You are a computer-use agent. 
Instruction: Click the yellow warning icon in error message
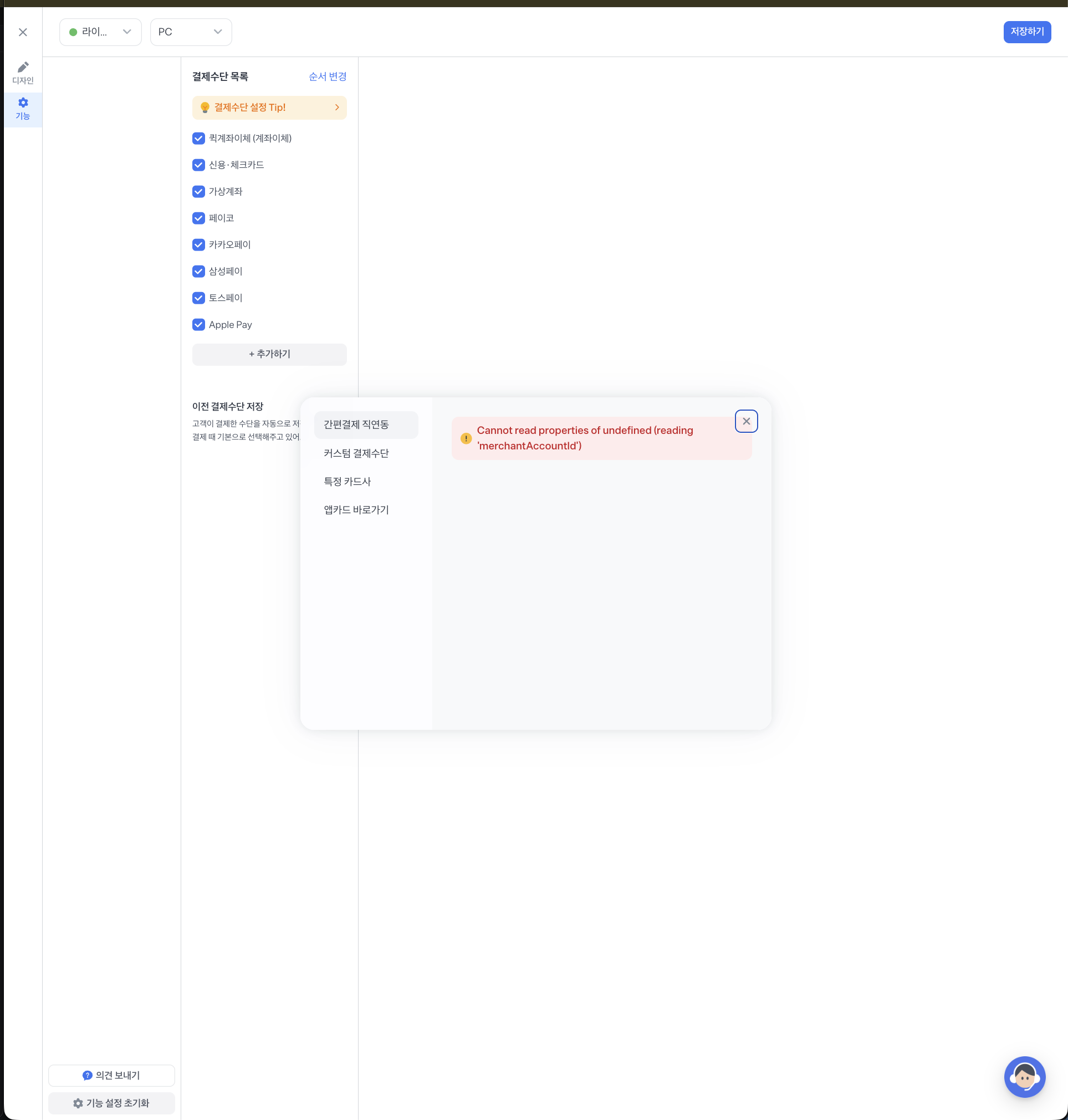pos(466,438)
